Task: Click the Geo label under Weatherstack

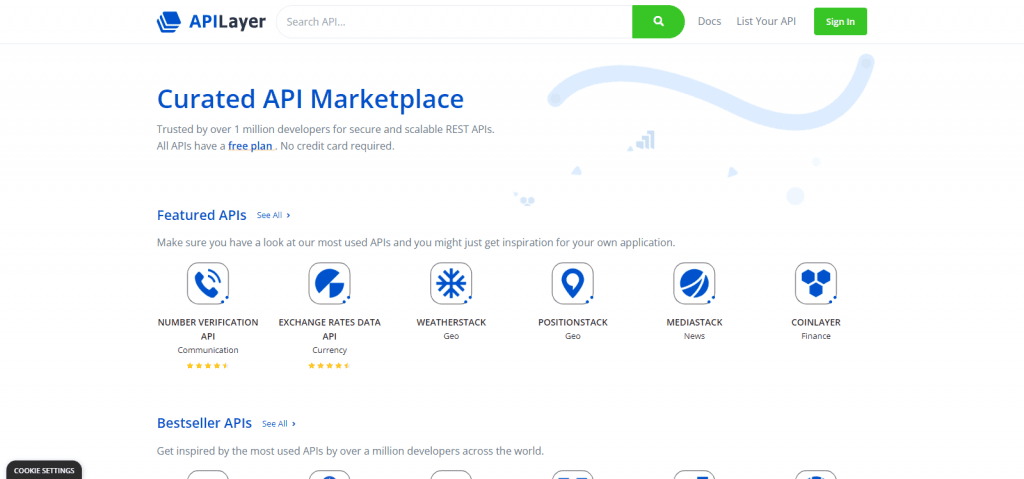Action: coord(451,336)
